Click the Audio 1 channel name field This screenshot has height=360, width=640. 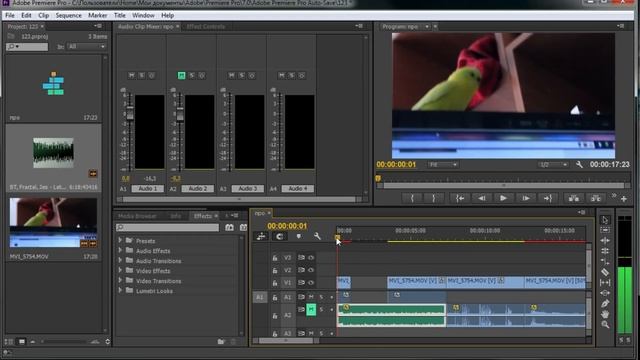pyautogui.click(x=147, y=189)
